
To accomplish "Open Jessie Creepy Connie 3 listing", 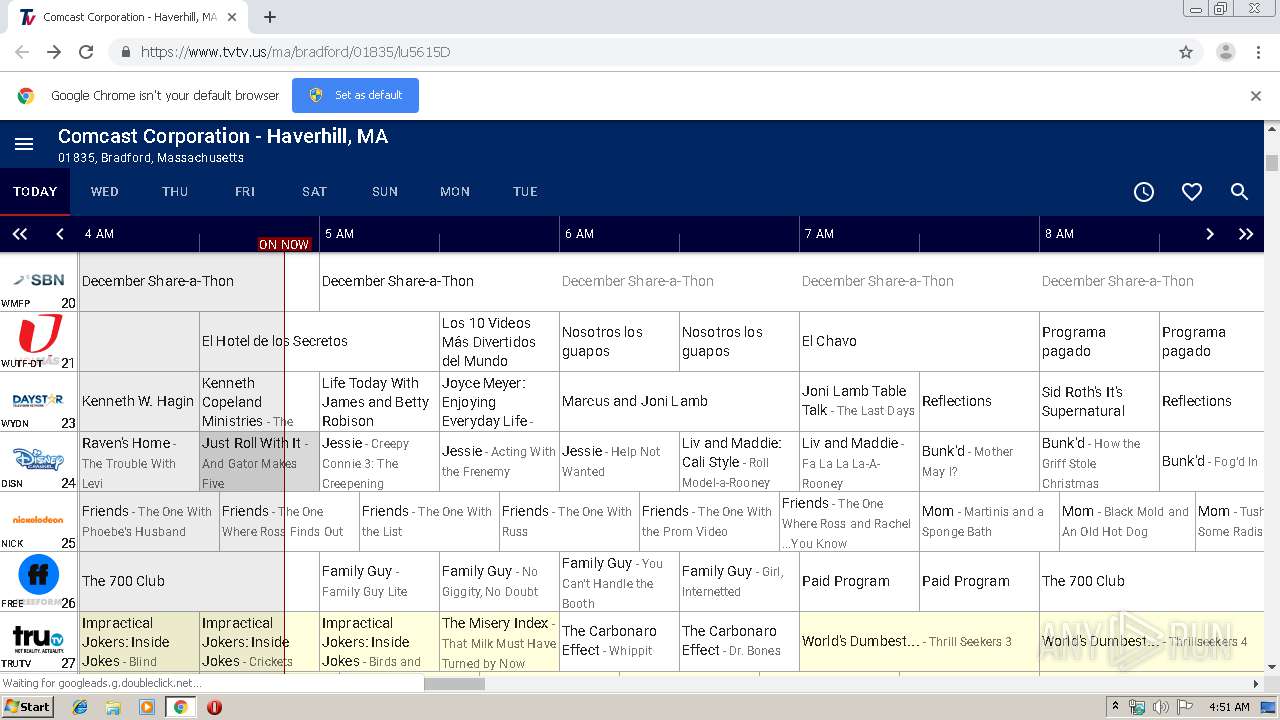I will coord(379,462).
